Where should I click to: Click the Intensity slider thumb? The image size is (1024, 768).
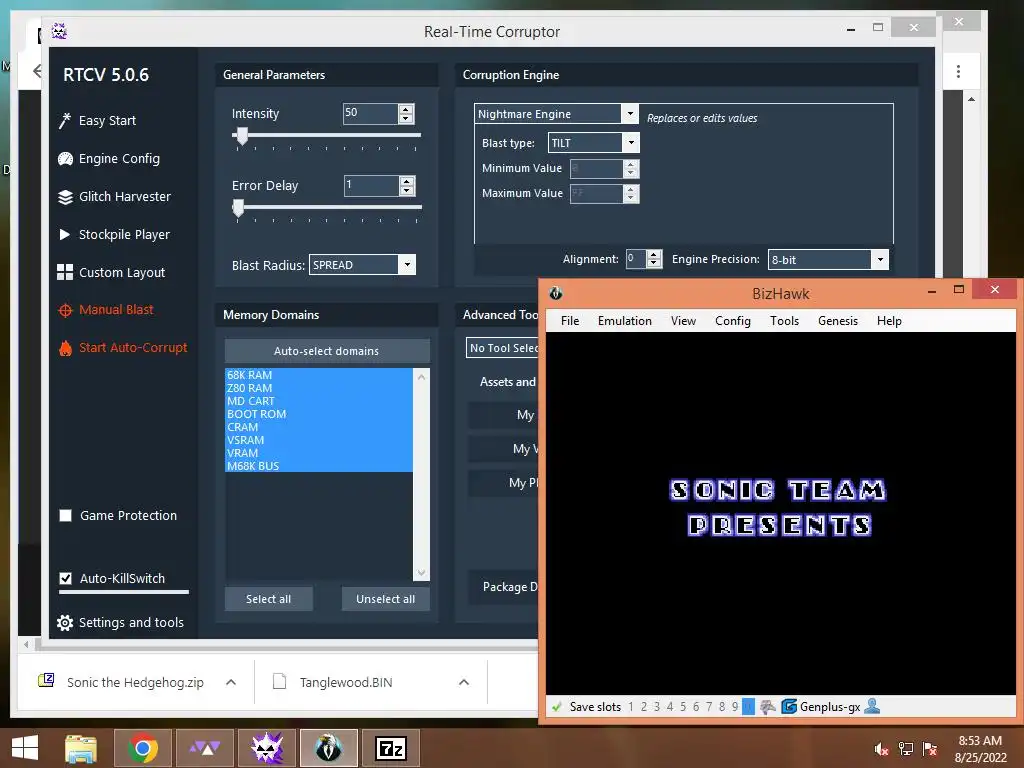click(242, 136)
